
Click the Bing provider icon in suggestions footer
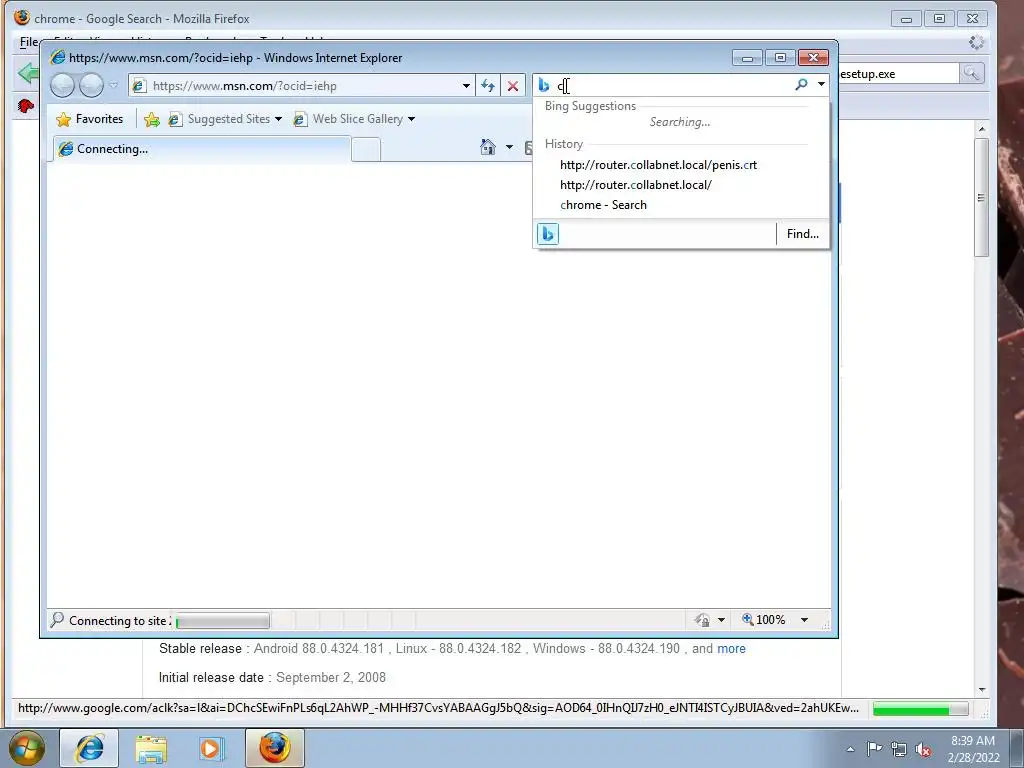pos(547,234)
